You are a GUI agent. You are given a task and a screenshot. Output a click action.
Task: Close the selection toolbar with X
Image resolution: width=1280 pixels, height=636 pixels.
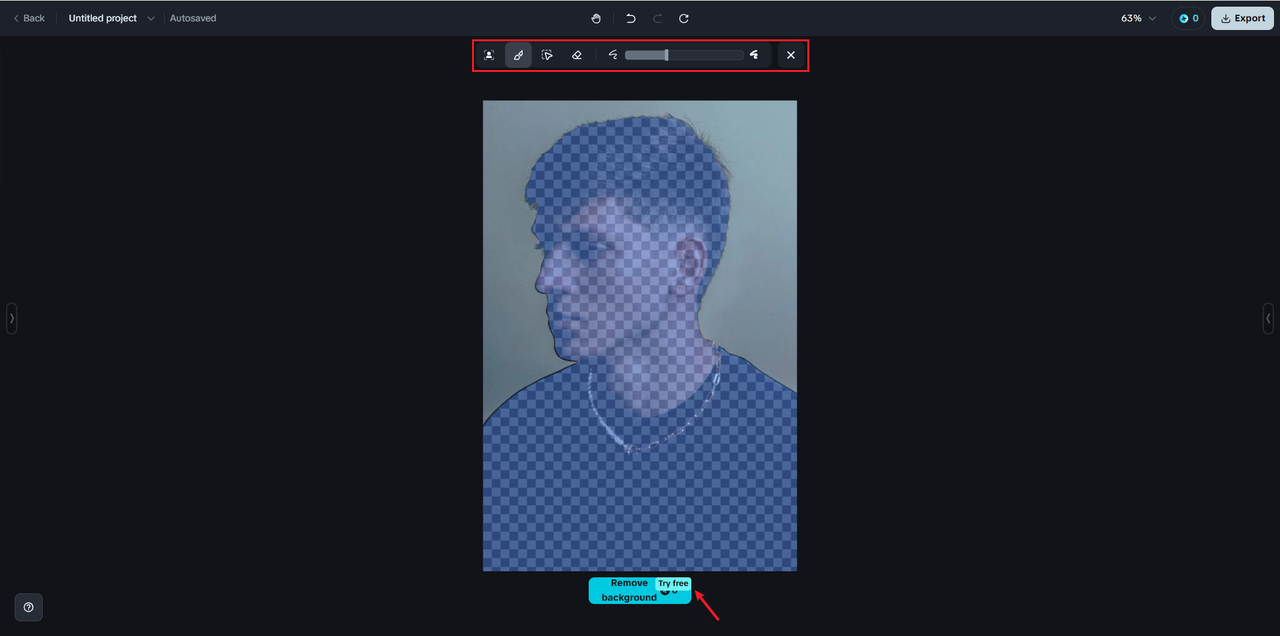pyautogui.click(x=791, y=55)
